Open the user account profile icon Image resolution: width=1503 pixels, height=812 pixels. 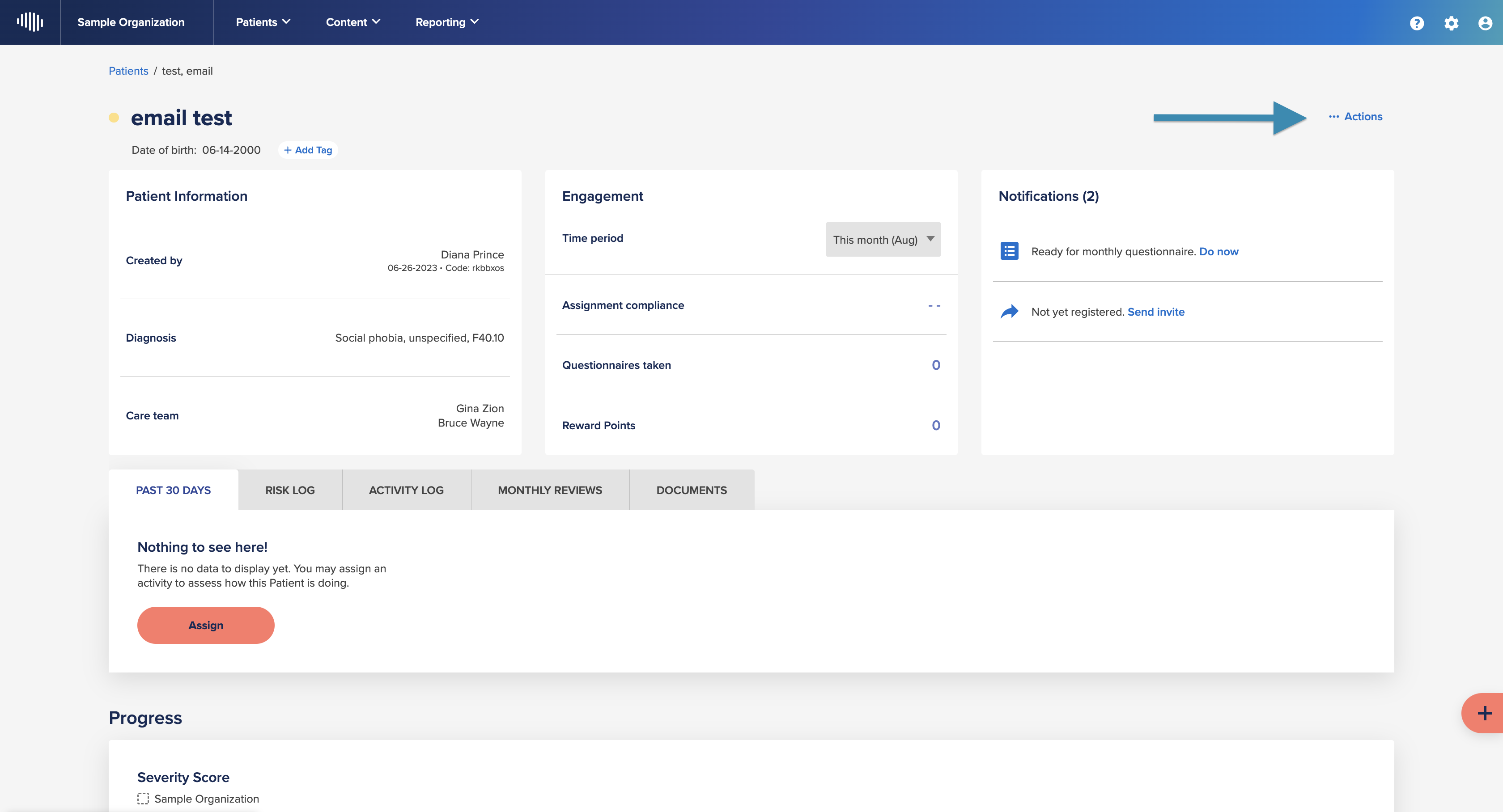[x=1485, y=23]
